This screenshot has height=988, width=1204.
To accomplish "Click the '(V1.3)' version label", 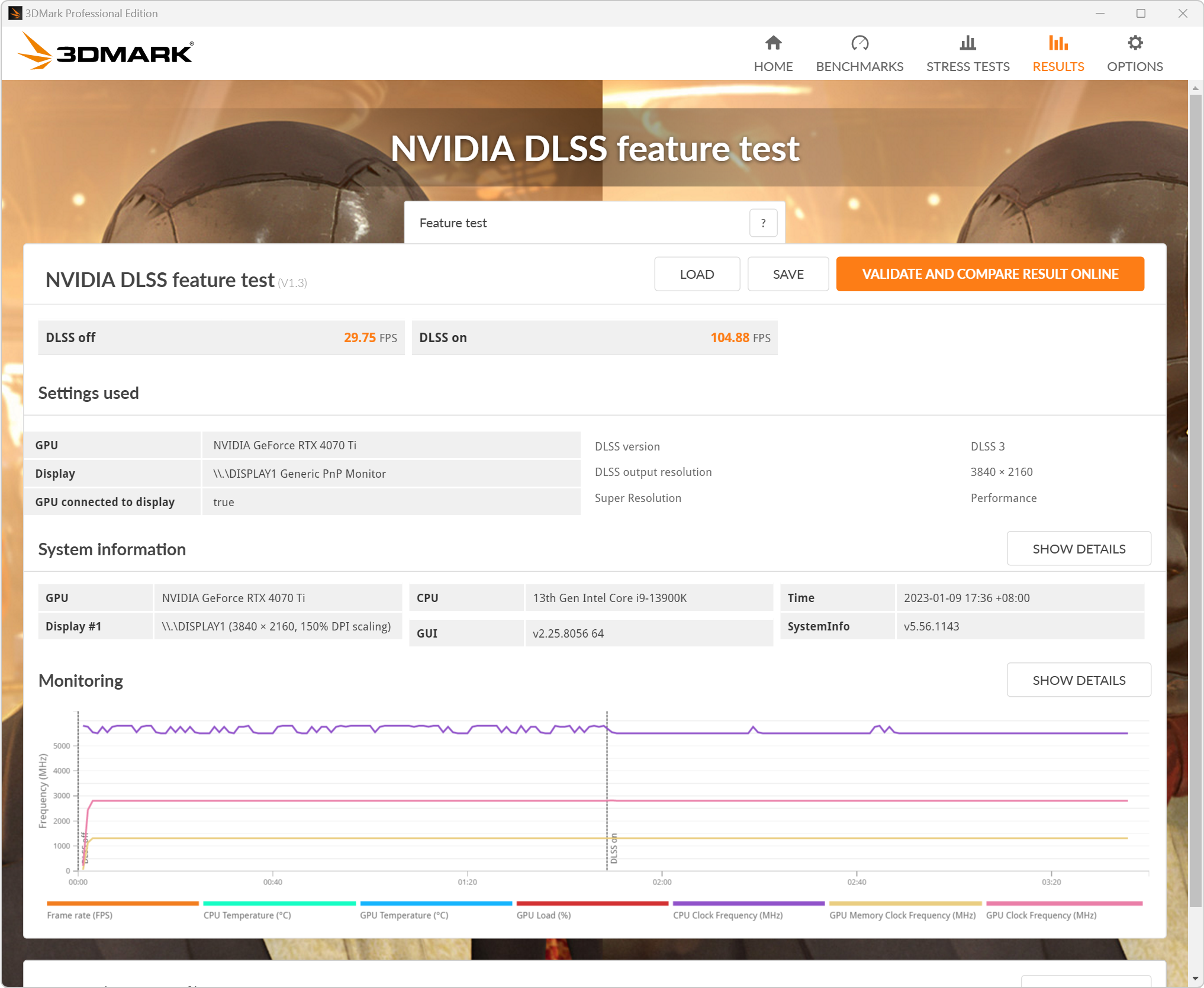I will tap(292, 283).
